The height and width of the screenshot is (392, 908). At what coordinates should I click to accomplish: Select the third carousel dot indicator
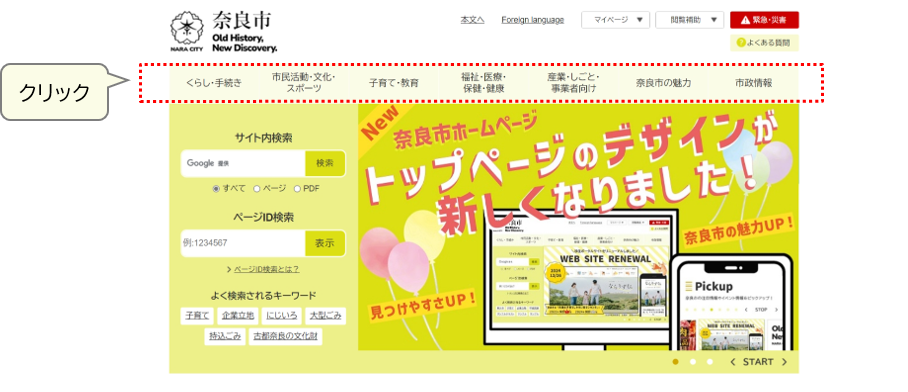click(x=709, y=362)
